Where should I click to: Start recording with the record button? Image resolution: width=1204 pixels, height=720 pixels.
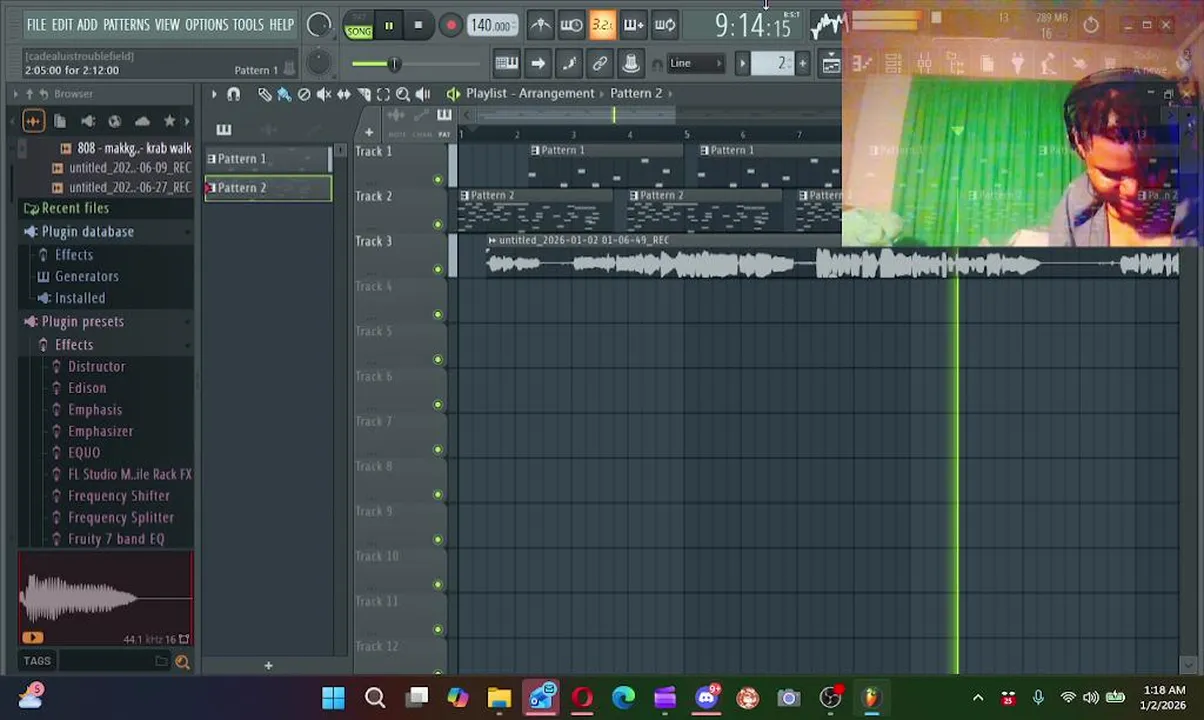point(450,26)
